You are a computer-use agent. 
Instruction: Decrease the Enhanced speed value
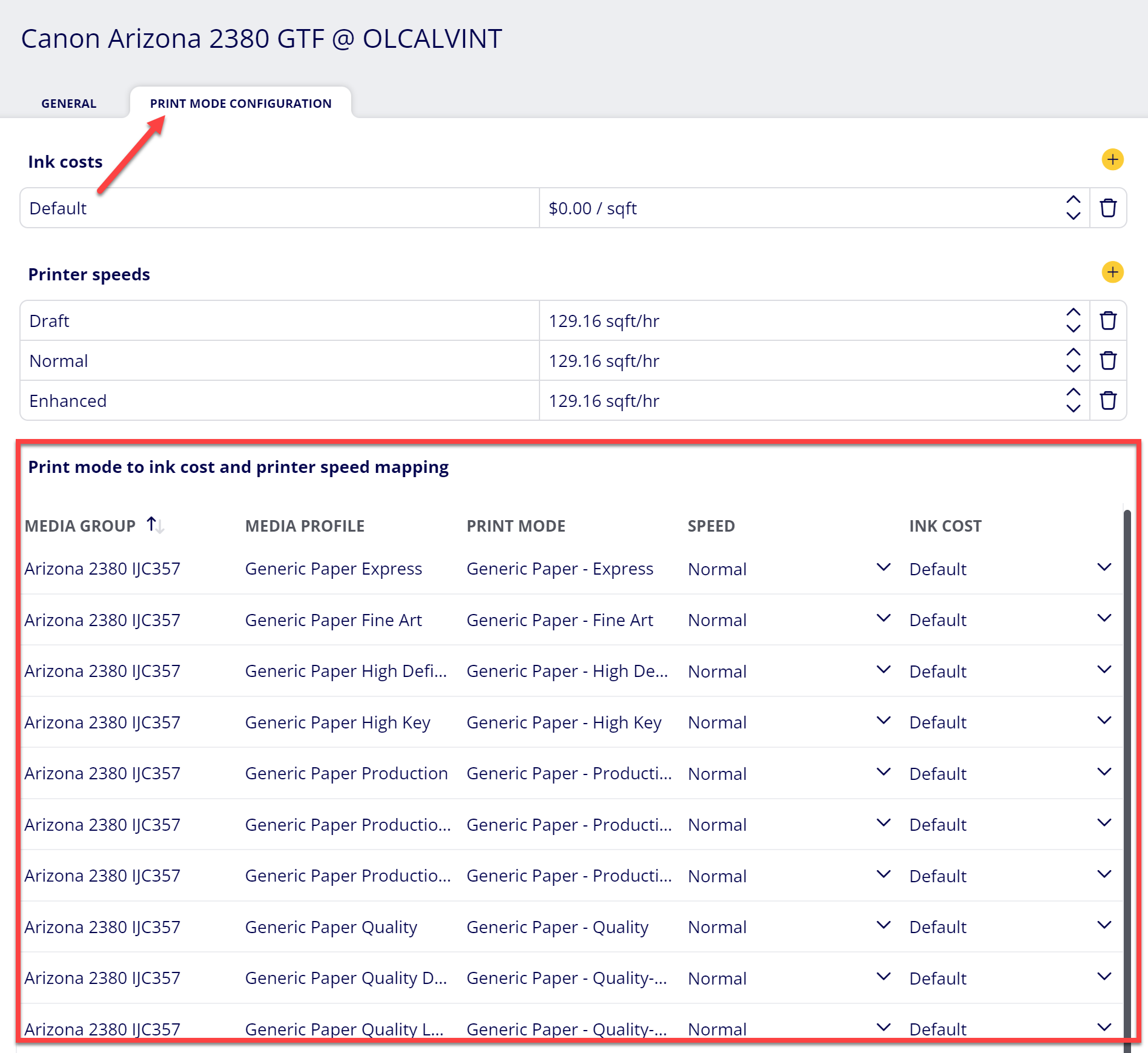(x=1073, y=408)
